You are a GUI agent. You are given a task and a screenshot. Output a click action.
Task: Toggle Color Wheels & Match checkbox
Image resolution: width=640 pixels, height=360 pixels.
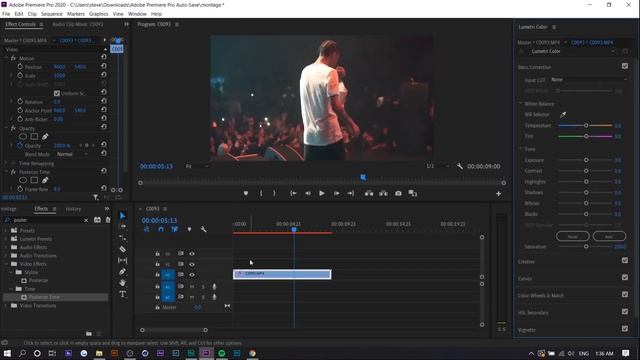(x=625, y=295)
